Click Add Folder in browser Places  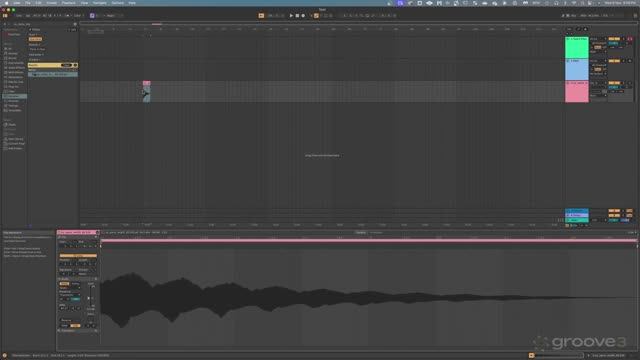[15, 148]
